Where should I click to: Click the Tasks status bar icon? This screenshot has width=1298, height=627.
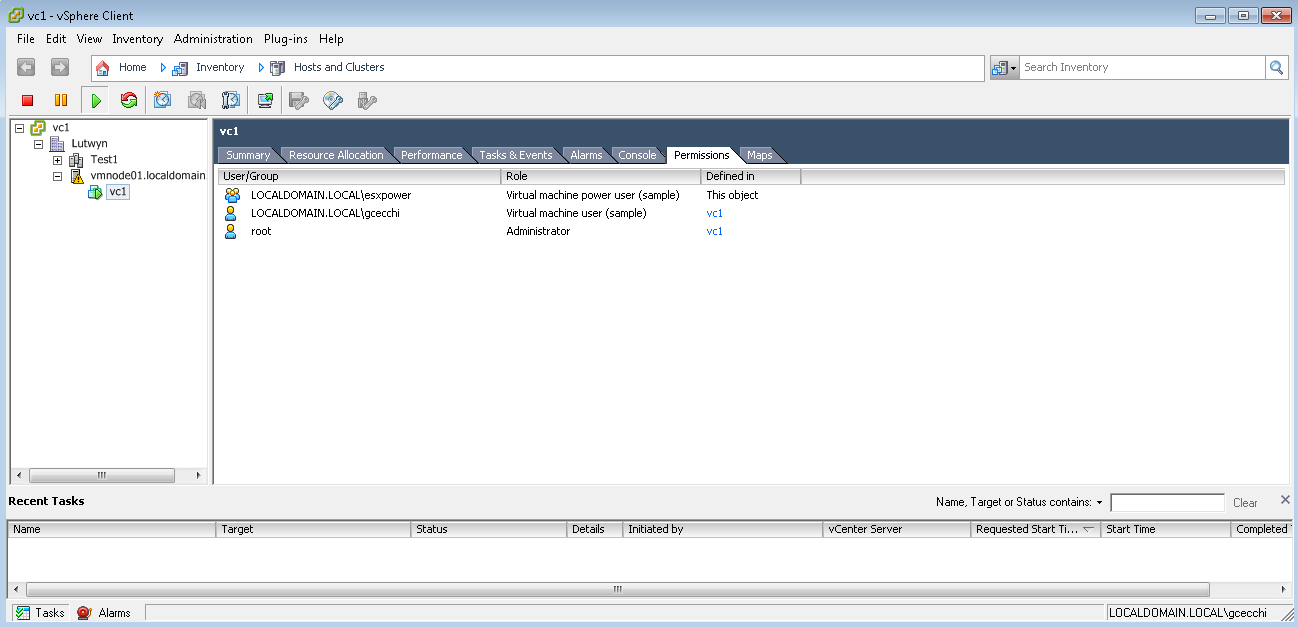[x=23, y=613]
